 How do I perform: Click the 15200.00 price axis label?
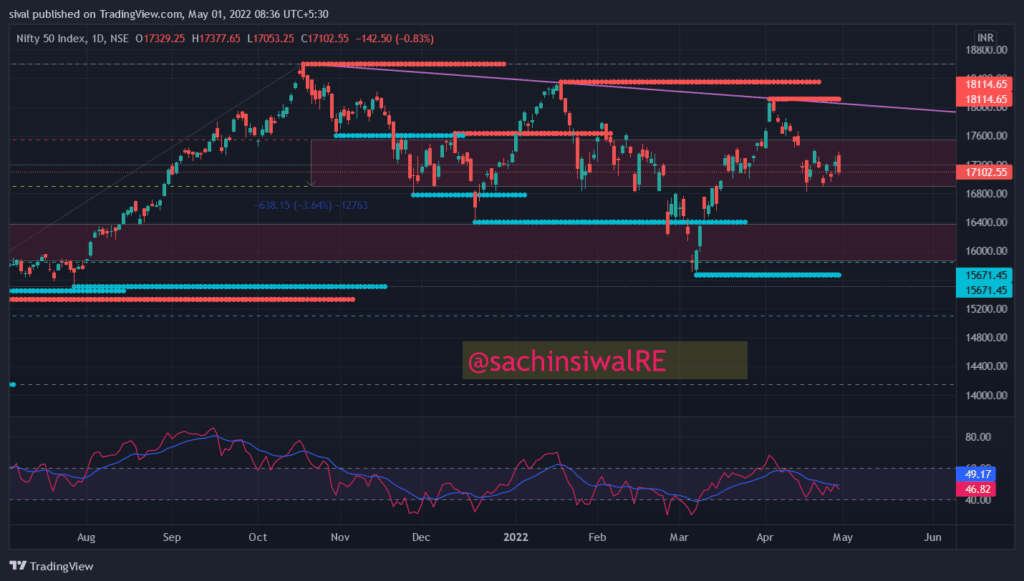[x=986, y=309]
